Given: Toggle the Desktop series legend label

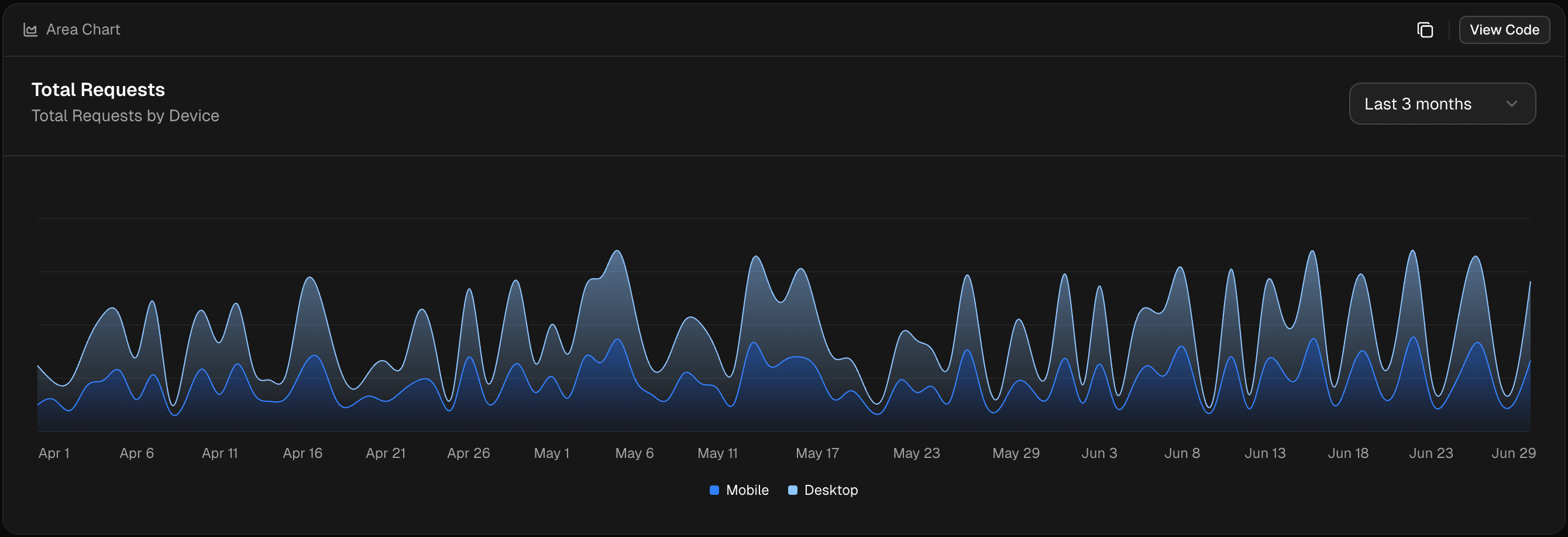Looking at the screenshot, I should point(831,490).
